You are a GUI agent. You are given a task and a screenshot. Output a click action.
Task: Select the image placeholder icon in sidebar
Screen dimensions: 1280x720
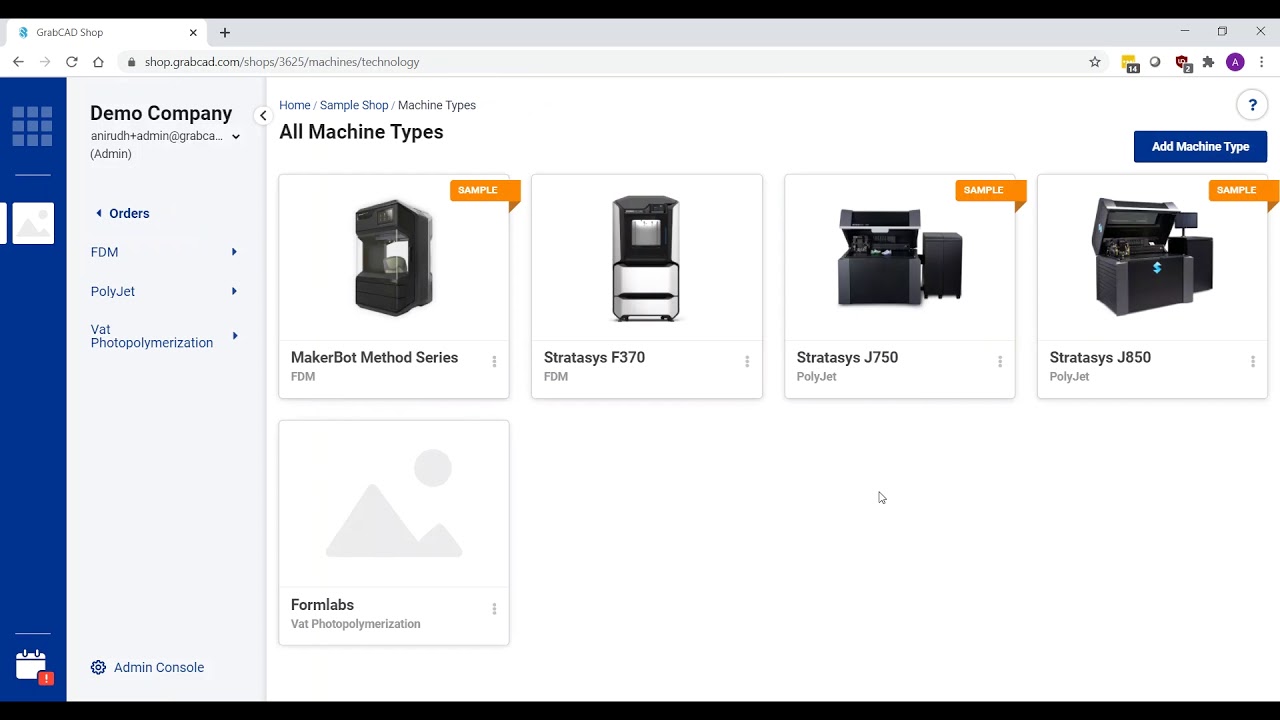click(33, 223)
